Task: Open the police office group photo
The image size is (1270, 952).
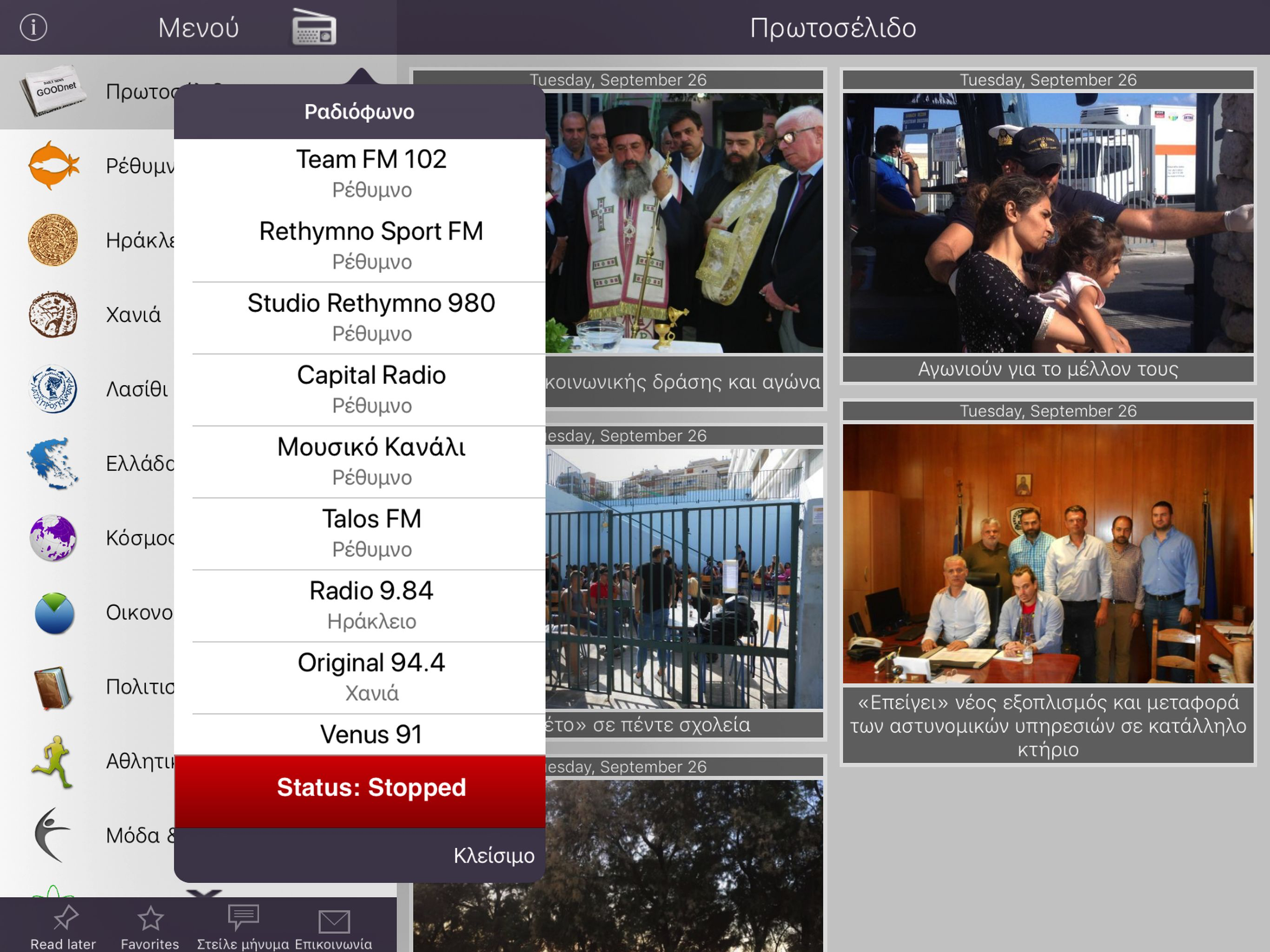Action: click(x=1048, y=554)
